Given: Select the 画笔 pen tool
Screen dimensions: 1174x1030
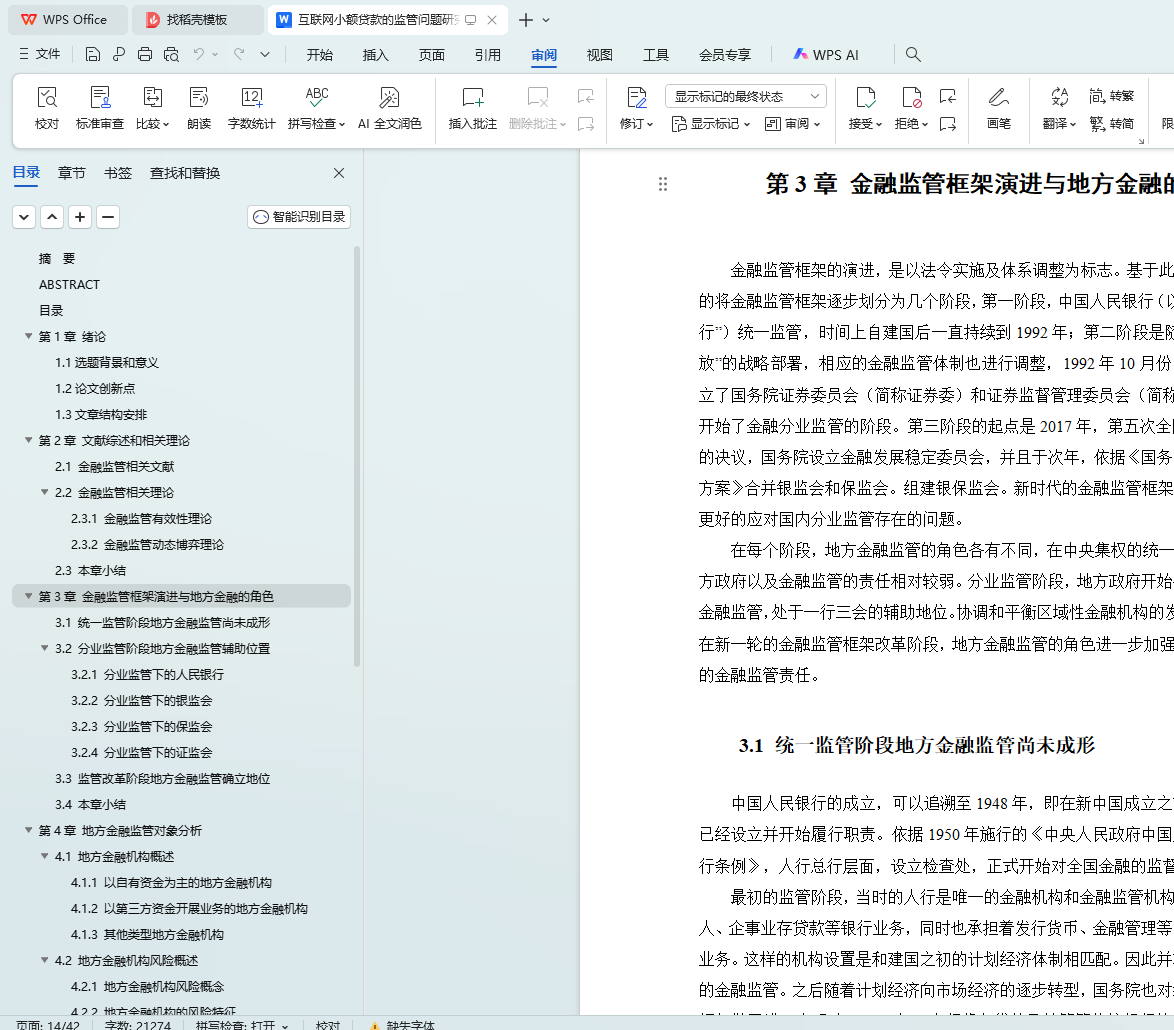Looking at the screenshot, I should pos(999,108).
